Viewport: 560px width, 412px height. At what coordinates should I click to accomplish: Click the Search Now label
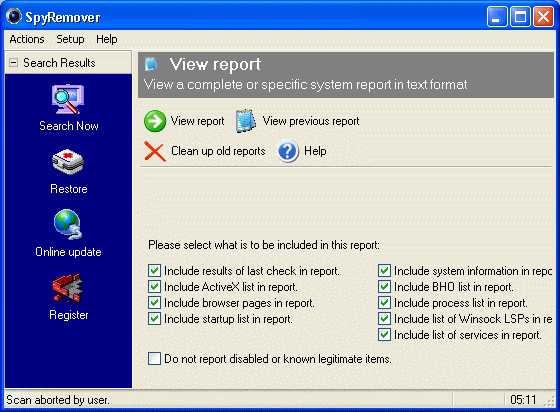(x=69, y=126)
